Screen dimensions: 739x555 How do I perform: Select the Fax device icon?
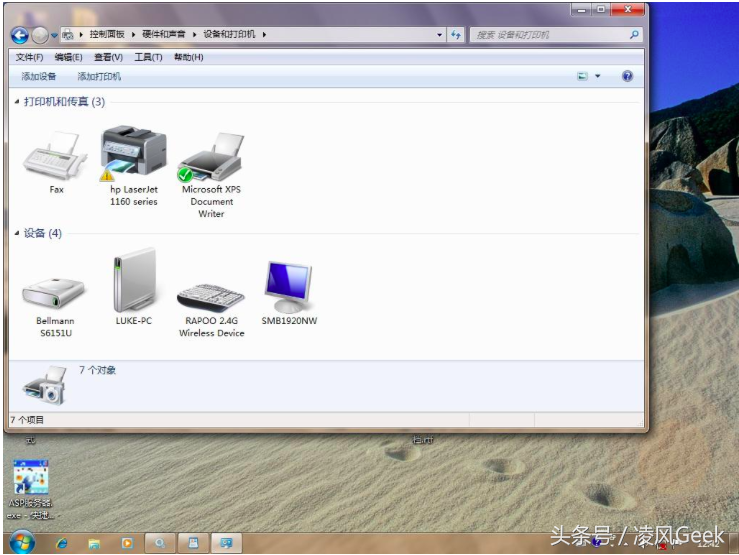pos(56,160)
